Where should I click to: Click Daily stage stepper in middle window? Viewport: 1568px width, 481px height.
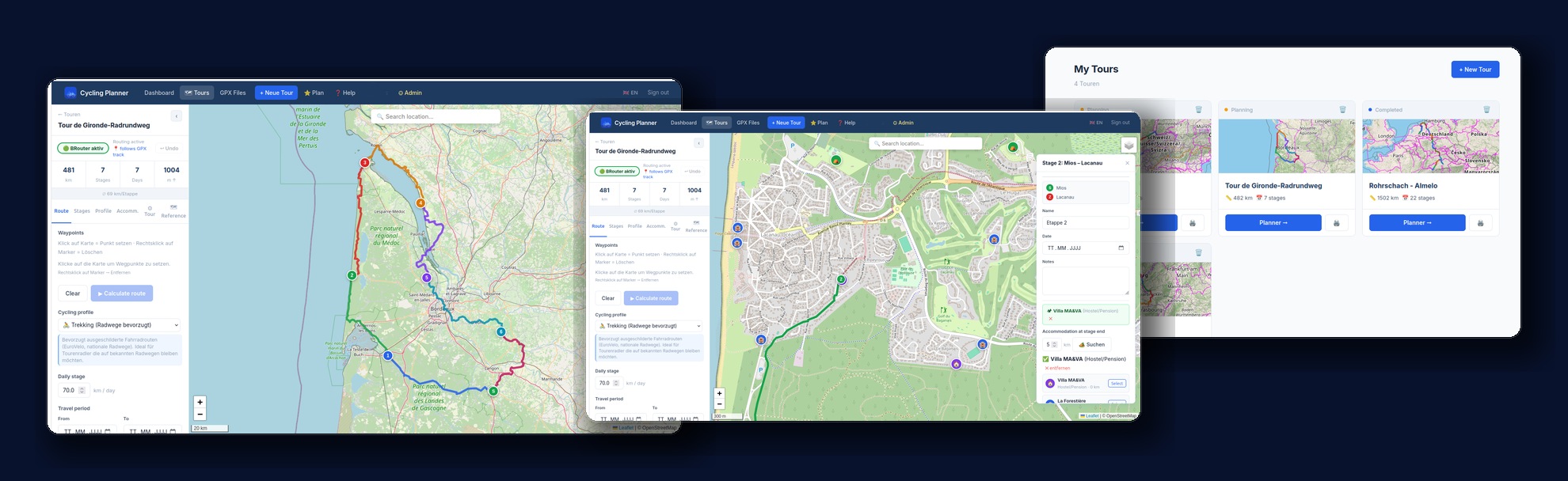click(616, 383)
